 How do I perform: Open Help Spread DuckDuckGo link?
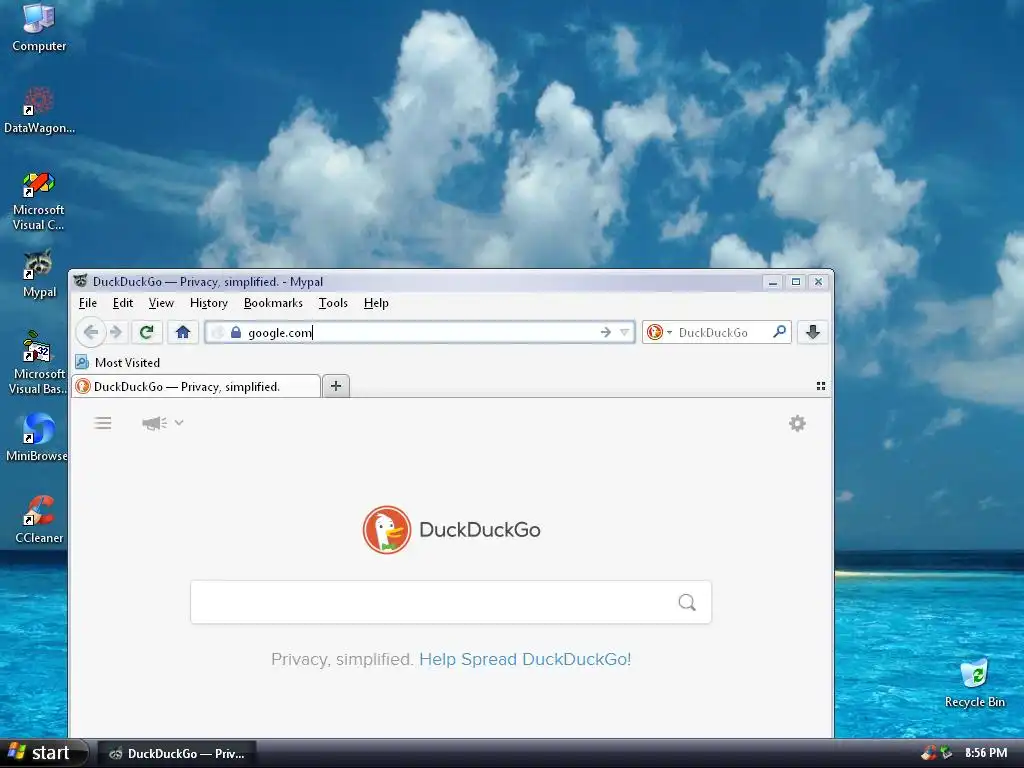(x=525, y=659)
